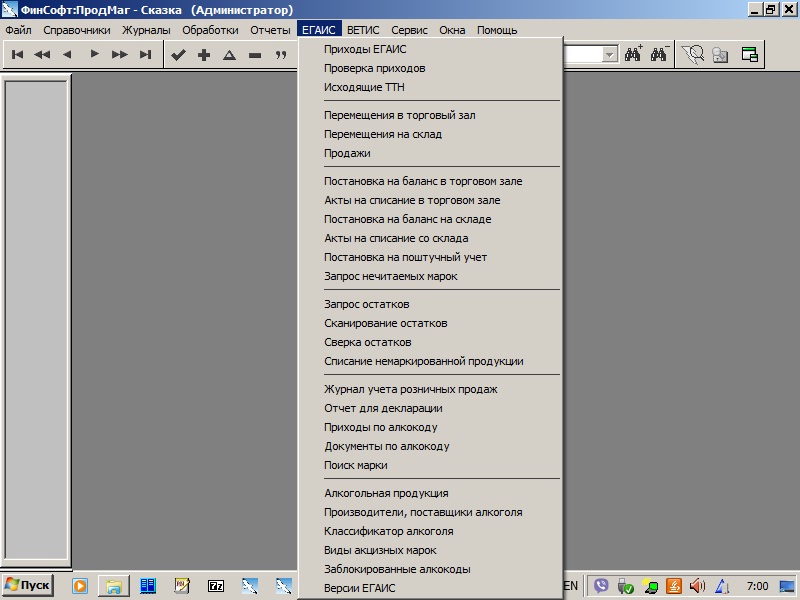This screenshot has height=600, width=800.
Task: Click the greyed-out toolbar icon beside the magnifier
Action: tap(720, 55)
